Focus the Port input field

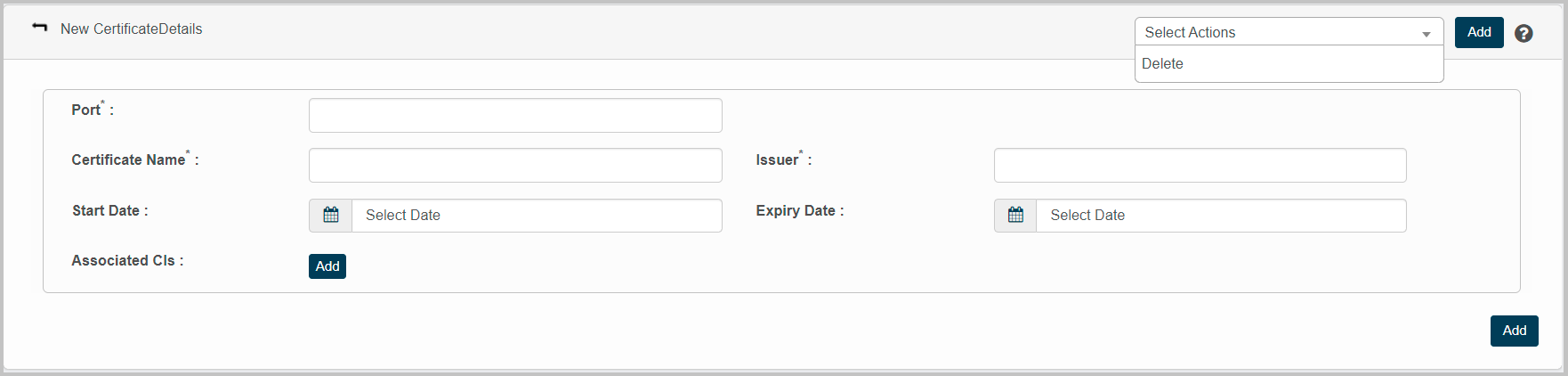(515, 116)
